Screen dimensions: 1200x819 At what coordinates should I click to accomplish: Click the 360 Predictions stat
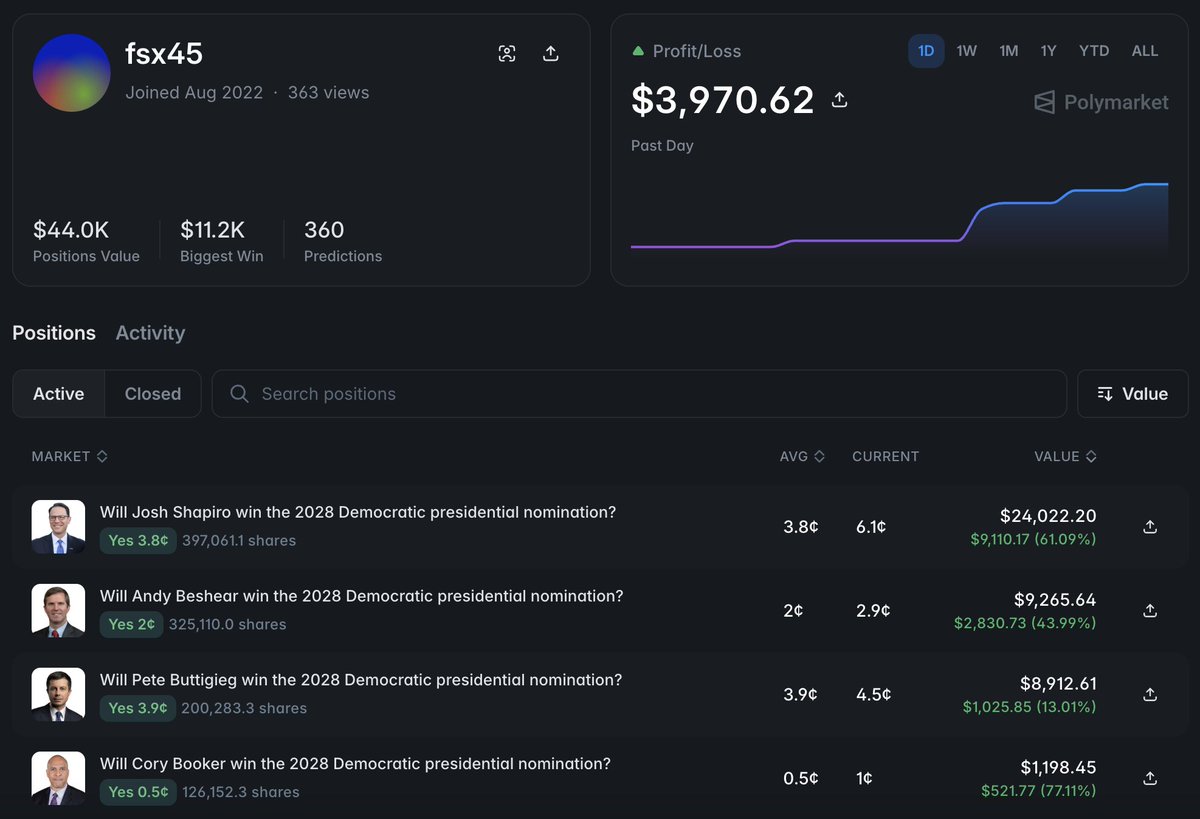pyautogui.click(x=343, y=241)
